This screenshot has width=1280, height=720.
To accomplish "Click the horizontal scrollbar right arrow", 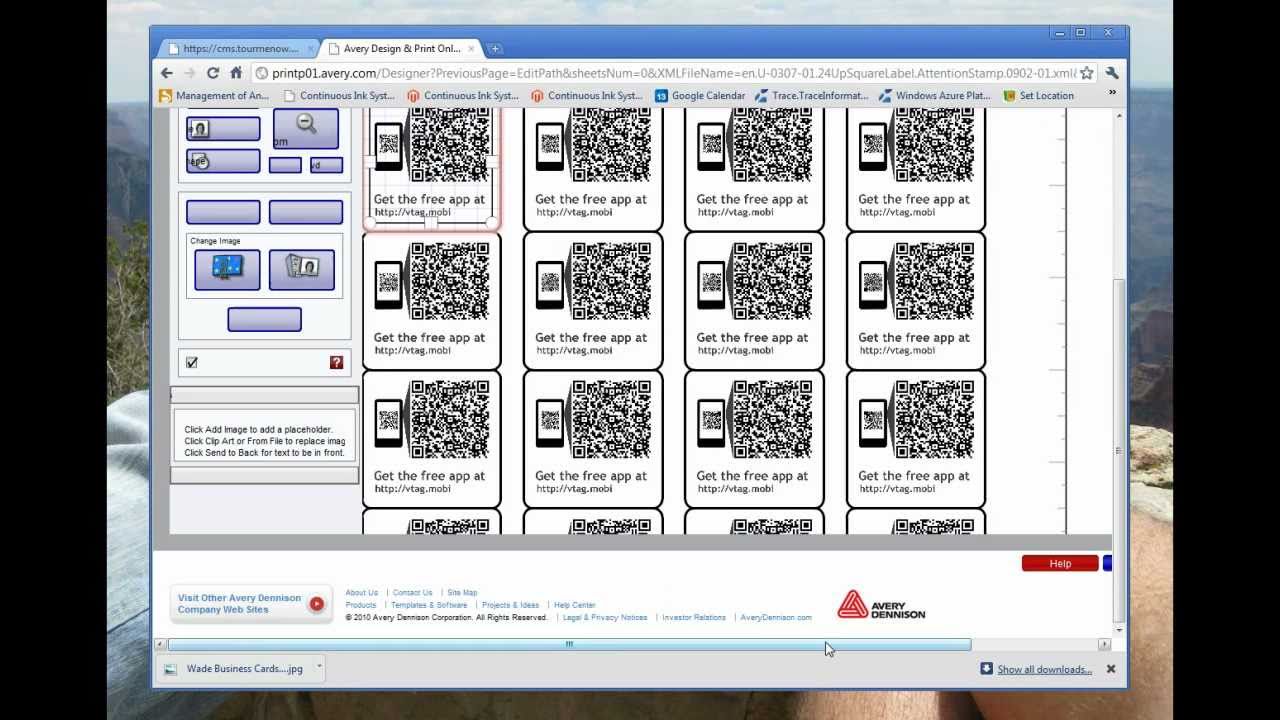I will pyautogui.click(x=1104, y=645).
